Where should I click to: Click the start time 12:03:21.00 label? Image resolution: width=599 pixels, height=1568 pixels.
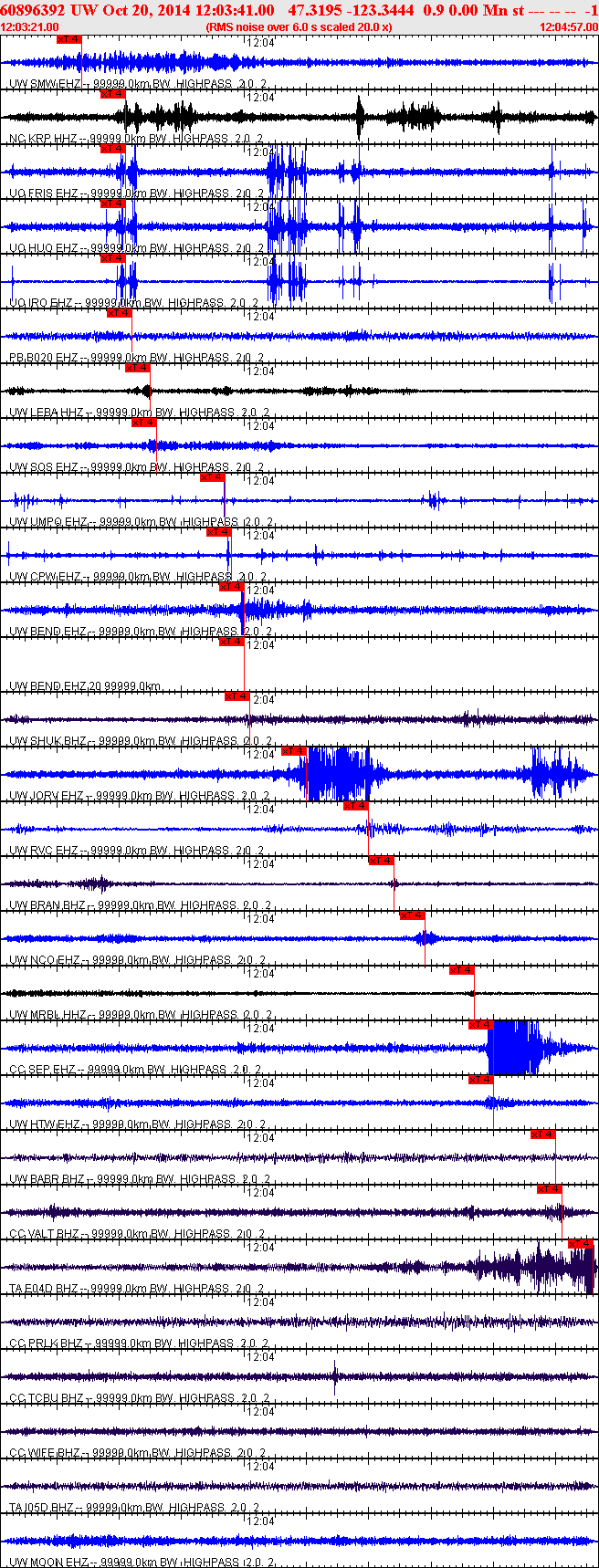[x=30, y=27]
